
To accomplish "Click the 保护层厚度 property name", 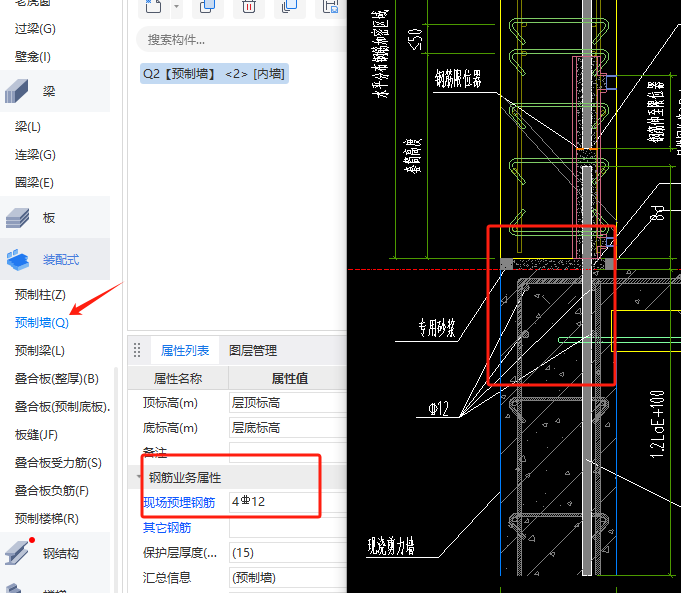I will click(180, 553).
